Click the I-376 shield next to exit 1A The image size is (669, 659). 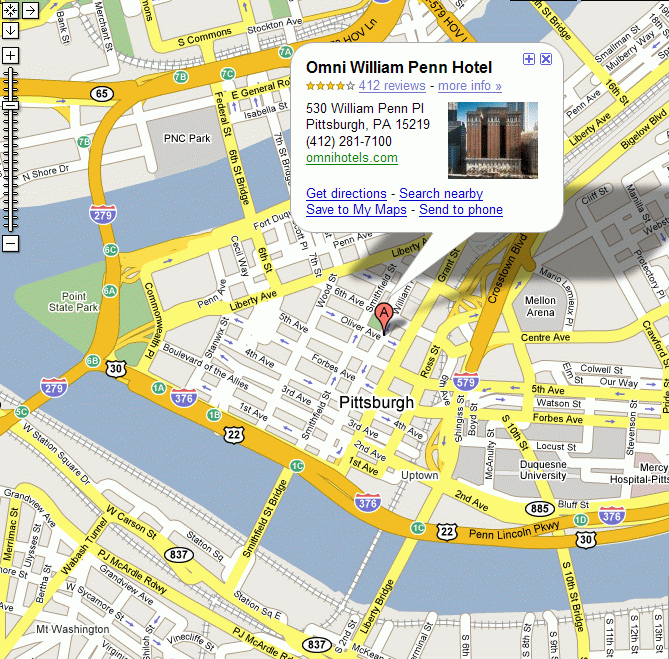click(184, 398)
